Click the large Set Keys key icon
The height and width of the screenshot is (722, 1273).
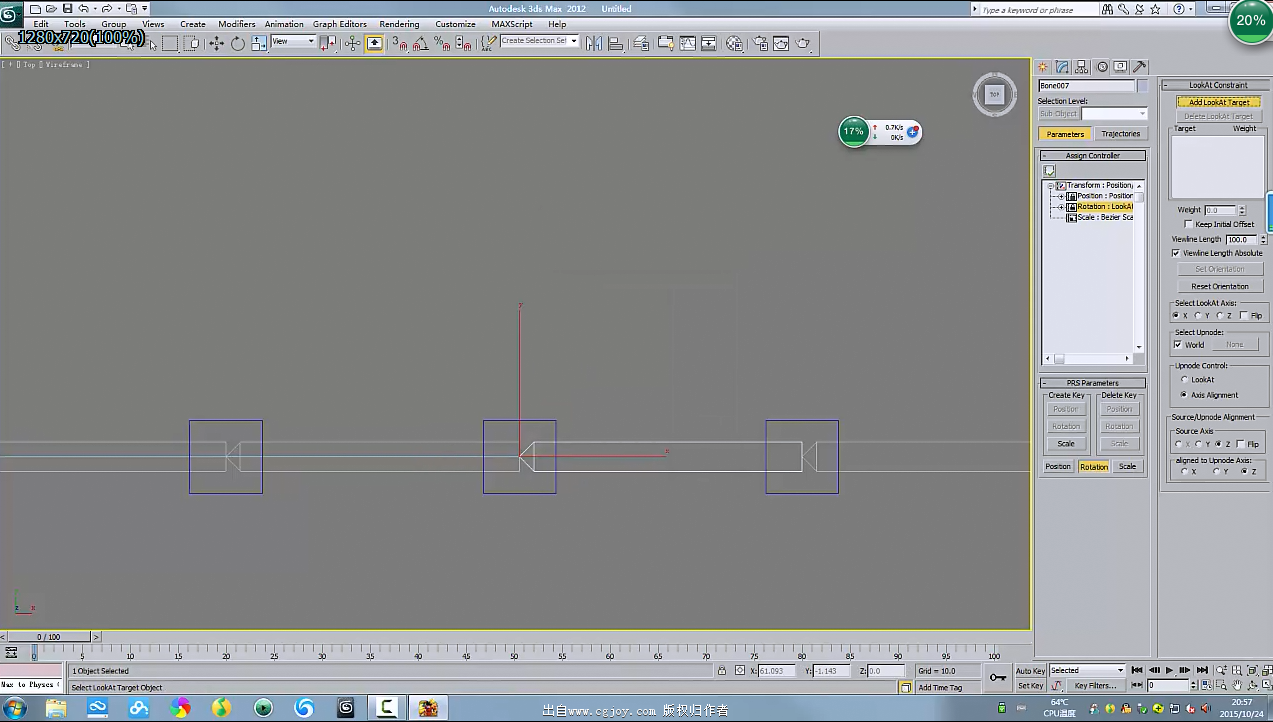[998, 678]
